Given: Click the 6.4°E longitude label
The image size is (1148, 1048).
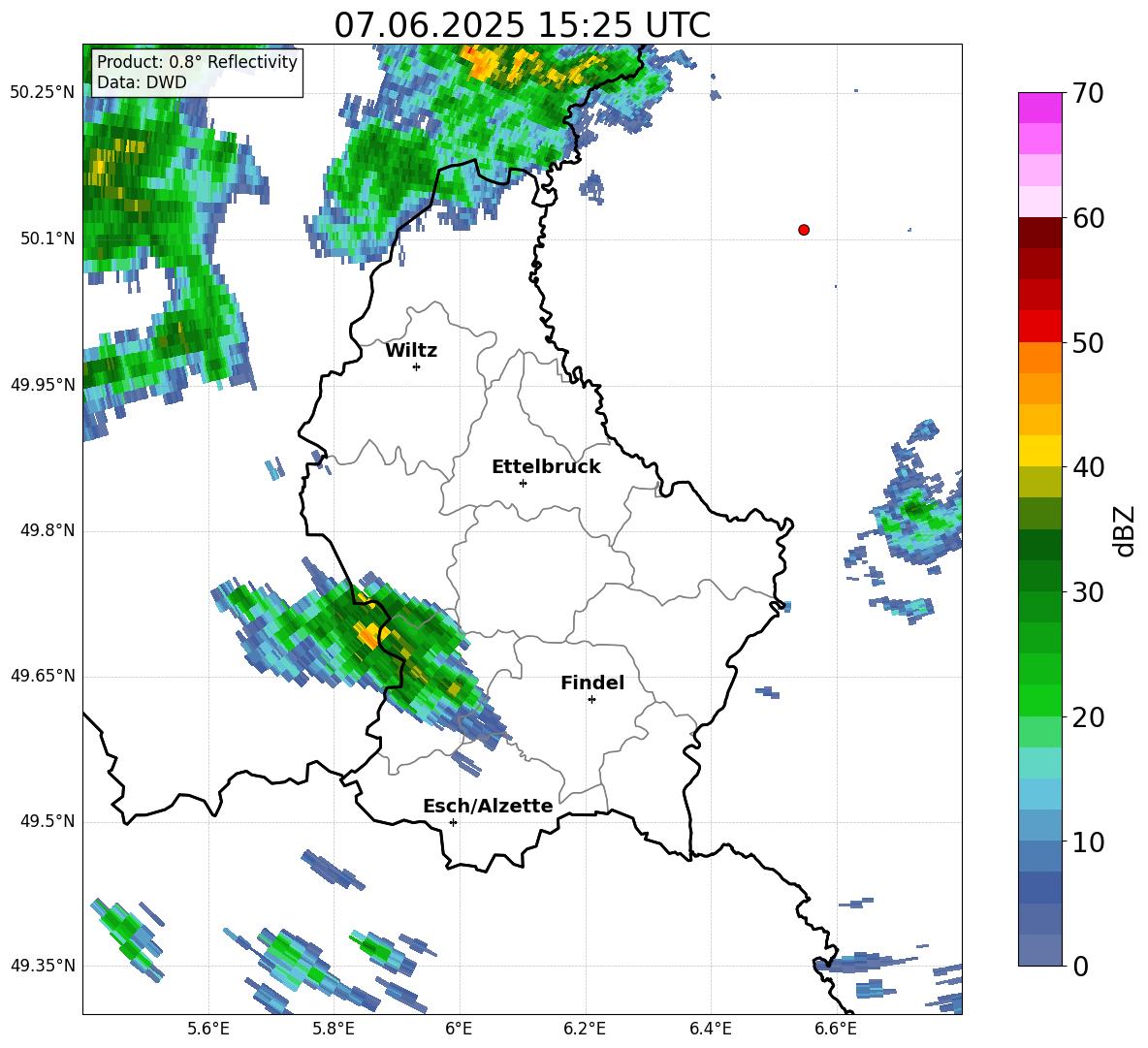Looking at the screenshot, I should [710, 1029].
